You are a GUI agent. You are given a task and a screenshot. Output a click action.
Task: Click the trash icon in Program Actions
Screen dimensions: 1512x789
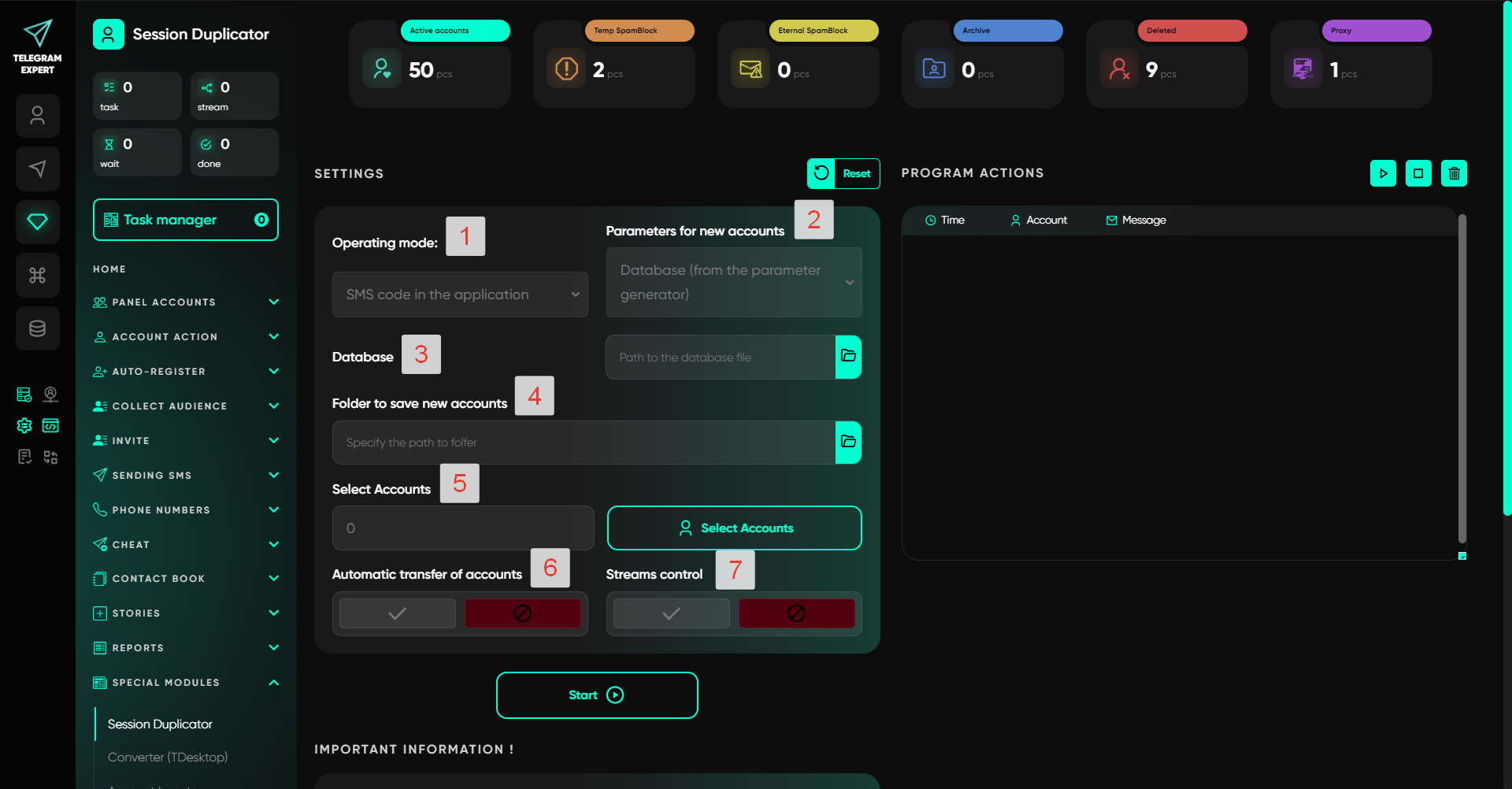pos(1454,173)
